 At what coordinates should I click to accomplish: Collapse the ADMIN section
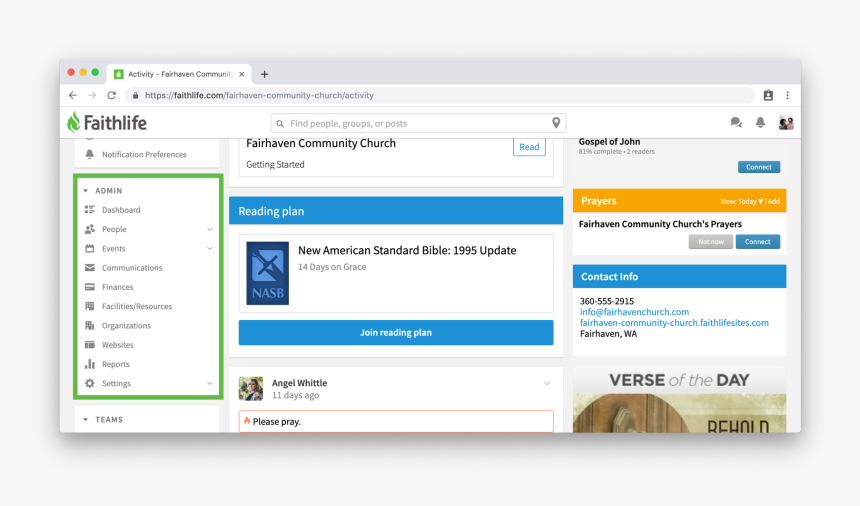click(86, 191)
